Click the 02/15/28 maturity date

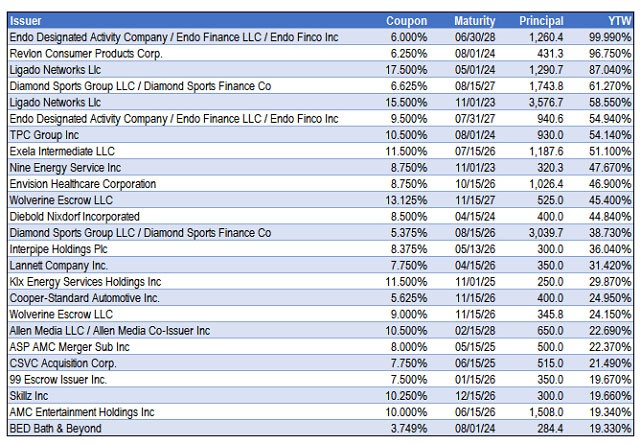[475, 330]
